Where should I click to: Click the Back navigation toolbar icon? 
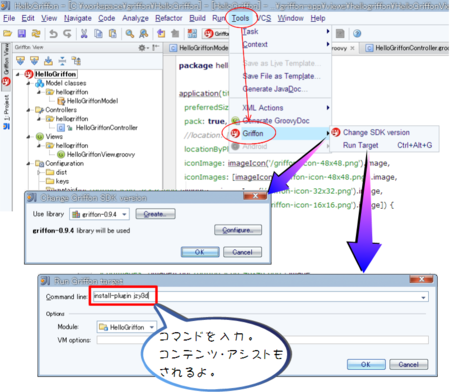click(x=161, y=33)
